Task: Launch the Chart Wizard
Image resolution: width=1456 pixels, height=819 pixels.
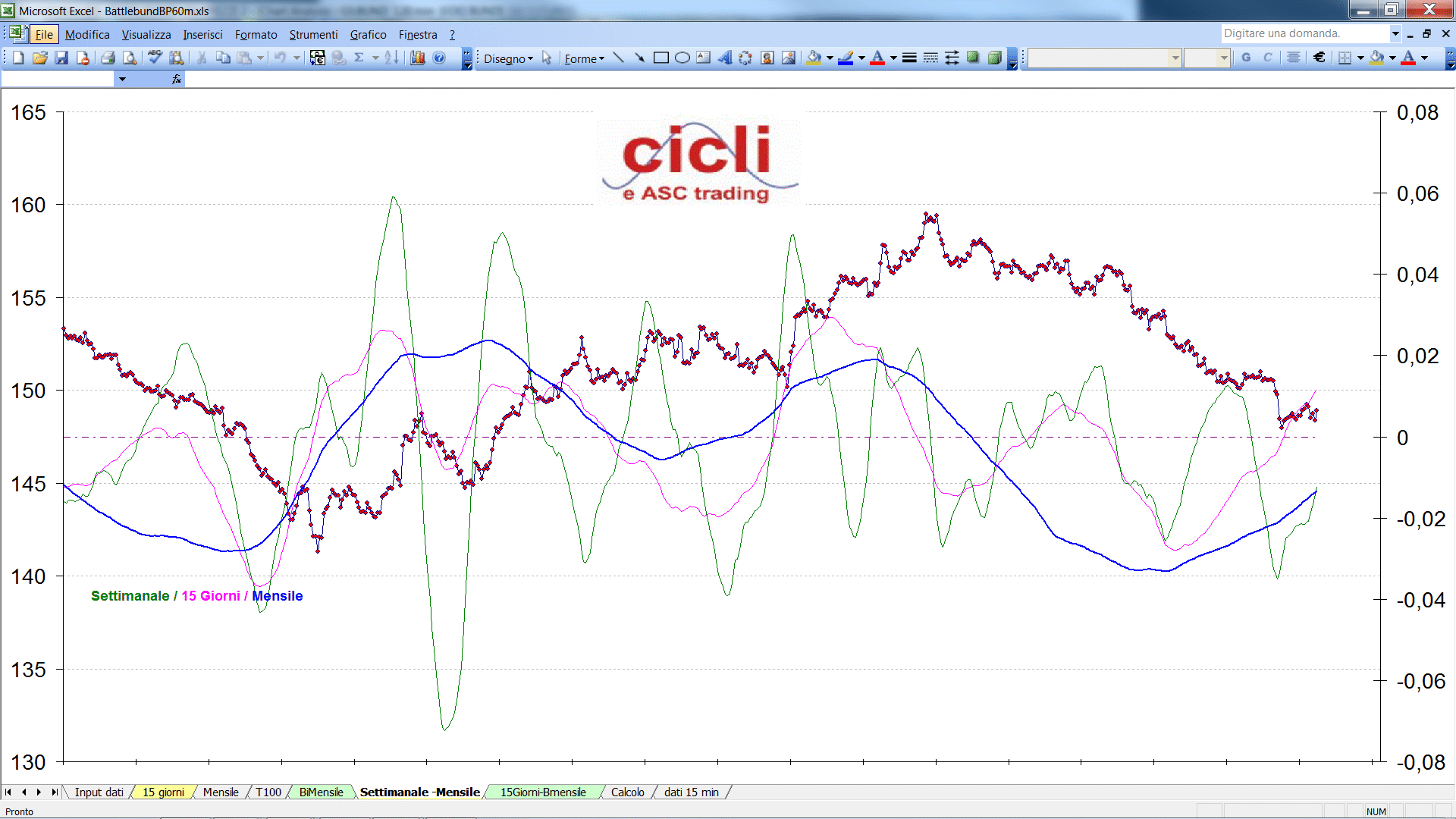Action: [417, 58]
